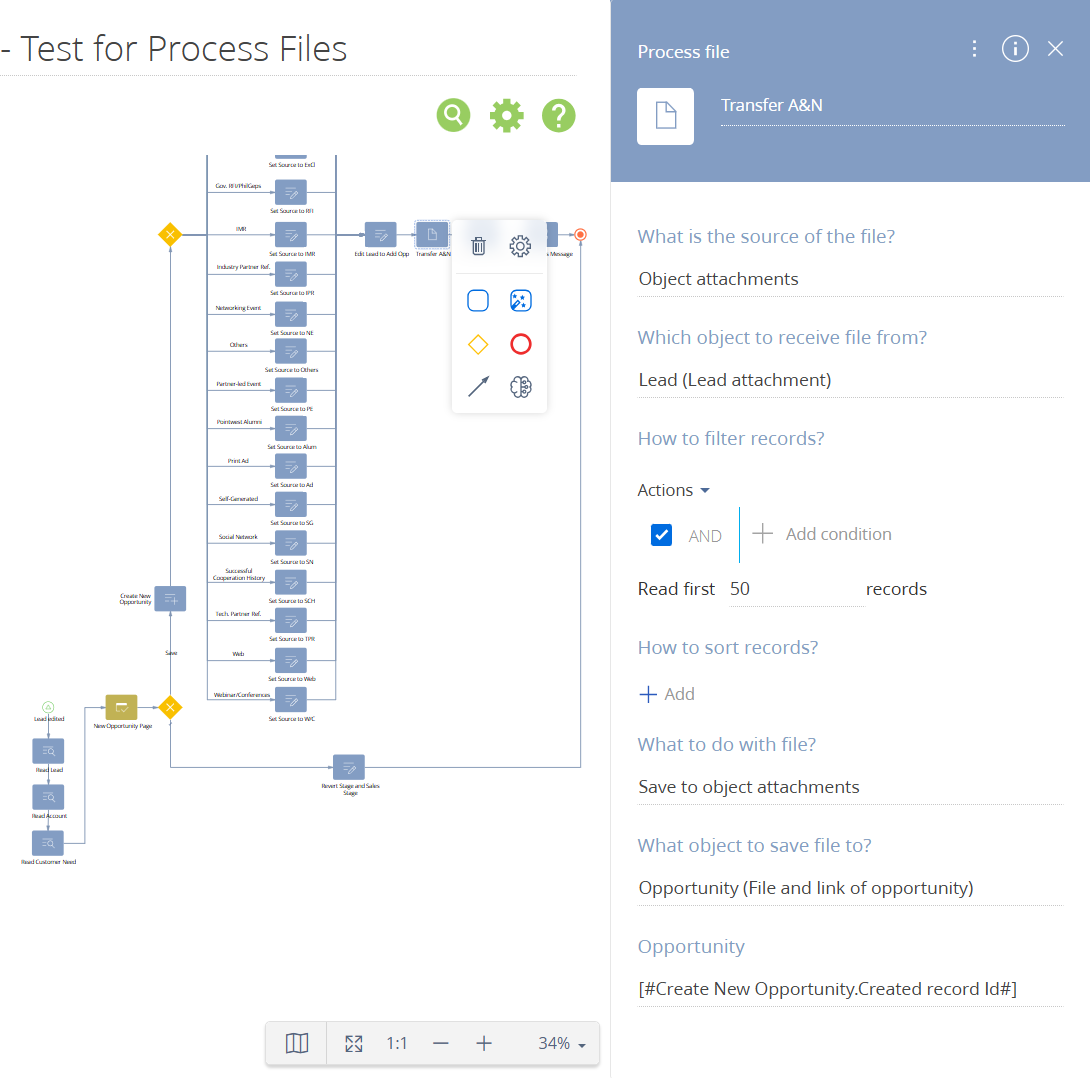1090x1078 pixels.
Task: Add a rounded rectangle task element
Action: click(478, 301)
